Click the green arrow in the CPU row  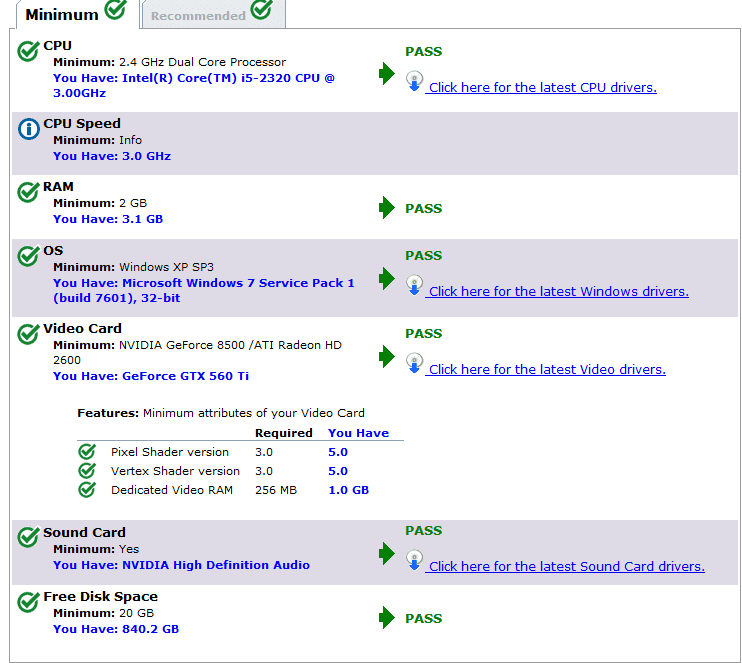(387, 74)
